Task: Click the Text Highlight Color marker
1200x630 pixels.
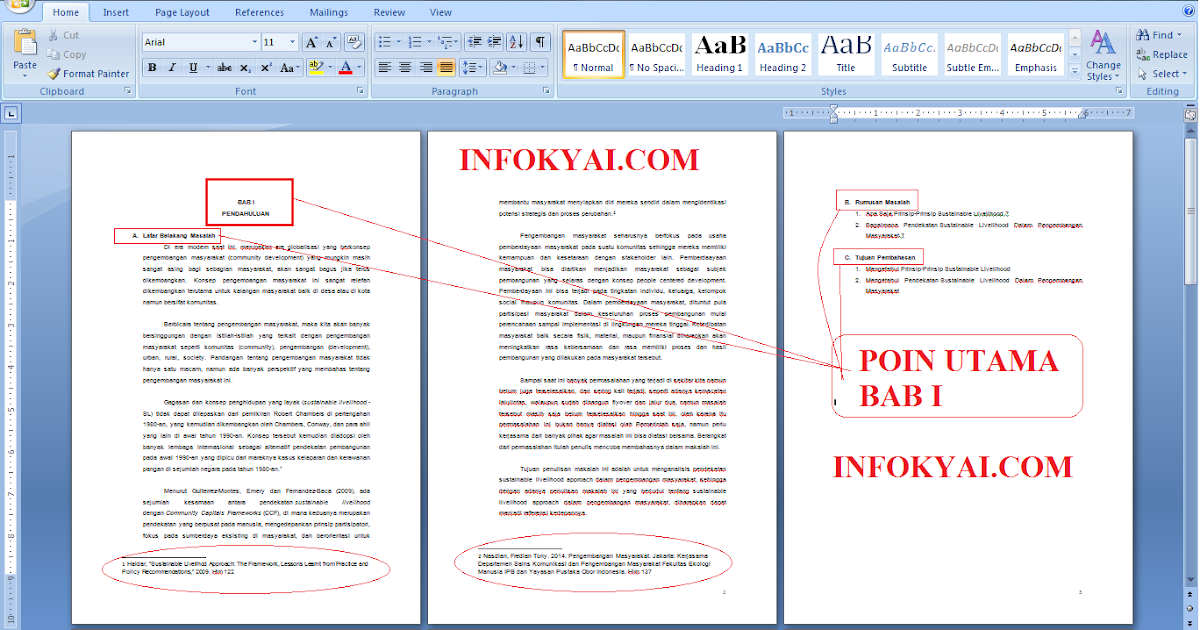Action: (315, 67)
